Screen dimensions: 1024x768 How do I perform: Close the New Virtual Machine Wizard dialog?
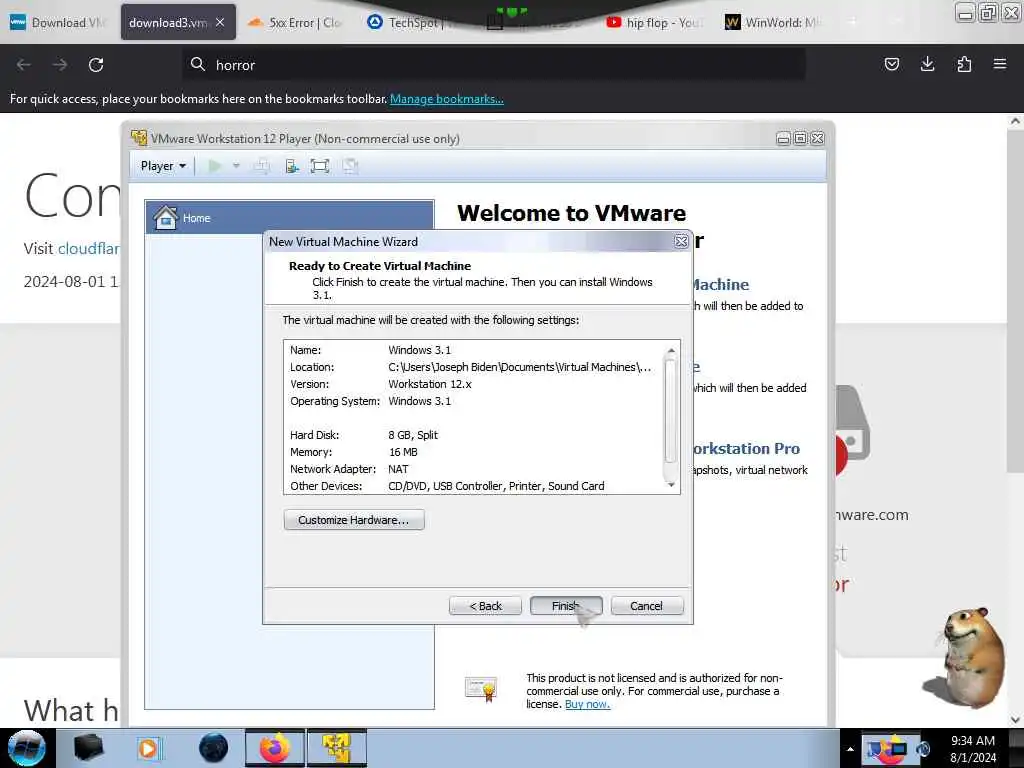coord(681,242)
